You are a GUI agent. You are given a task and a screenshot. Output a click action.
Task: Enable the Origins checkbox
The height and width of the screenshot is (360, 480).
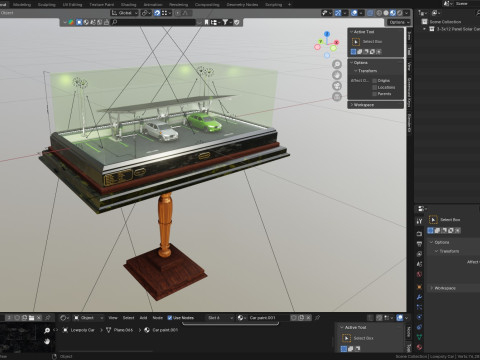375,81
